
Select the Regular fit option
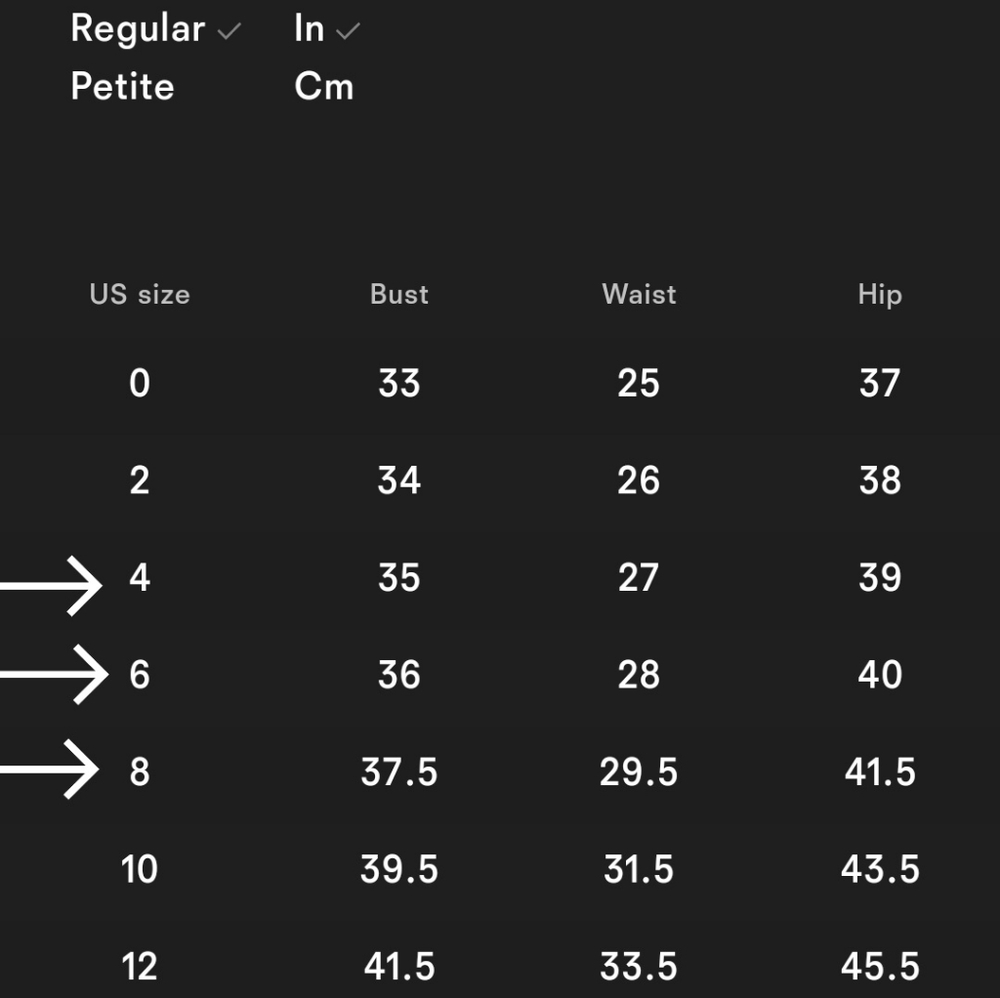(x=138, y=29)
